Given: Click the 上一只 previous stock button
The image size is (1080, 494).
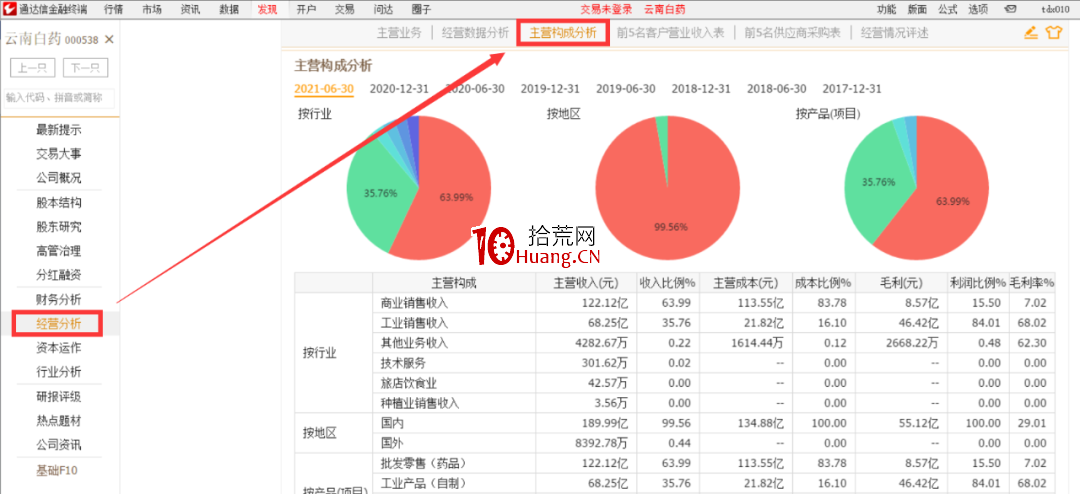Looking at the screenshot, I should (x=32, y=68).
